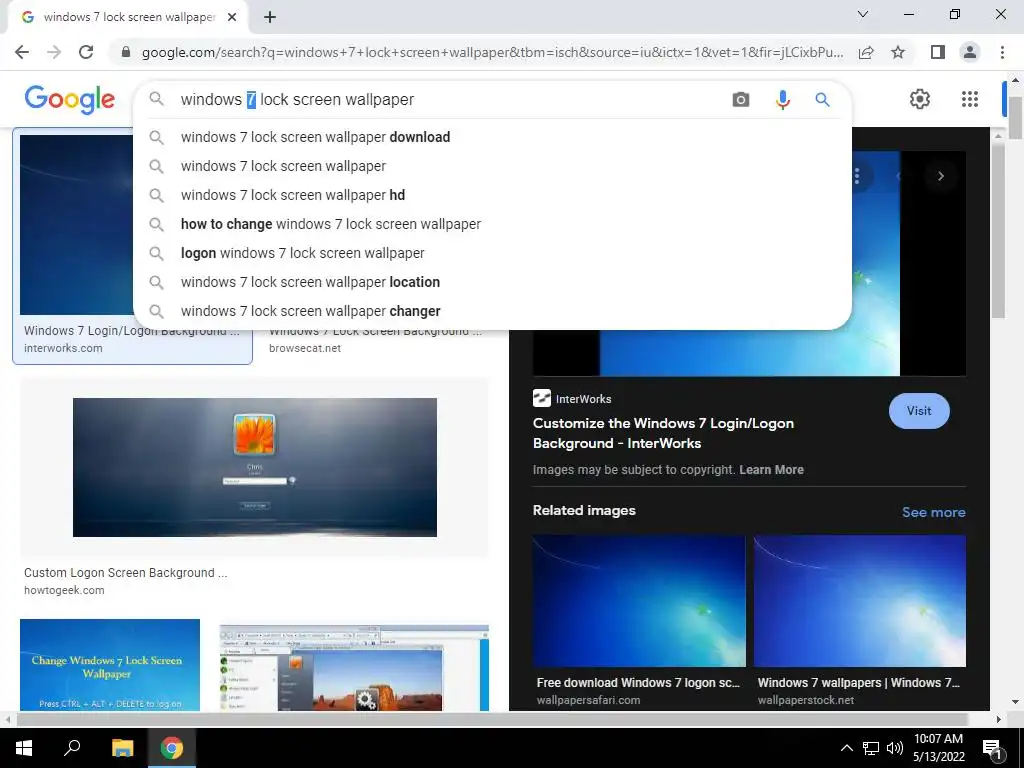Choose 'logon windows 7 lock screen wallpaper' suggestion
The height and width of the screenshot is (768, 1024).
pyautogui.click(x=492, y=253)
